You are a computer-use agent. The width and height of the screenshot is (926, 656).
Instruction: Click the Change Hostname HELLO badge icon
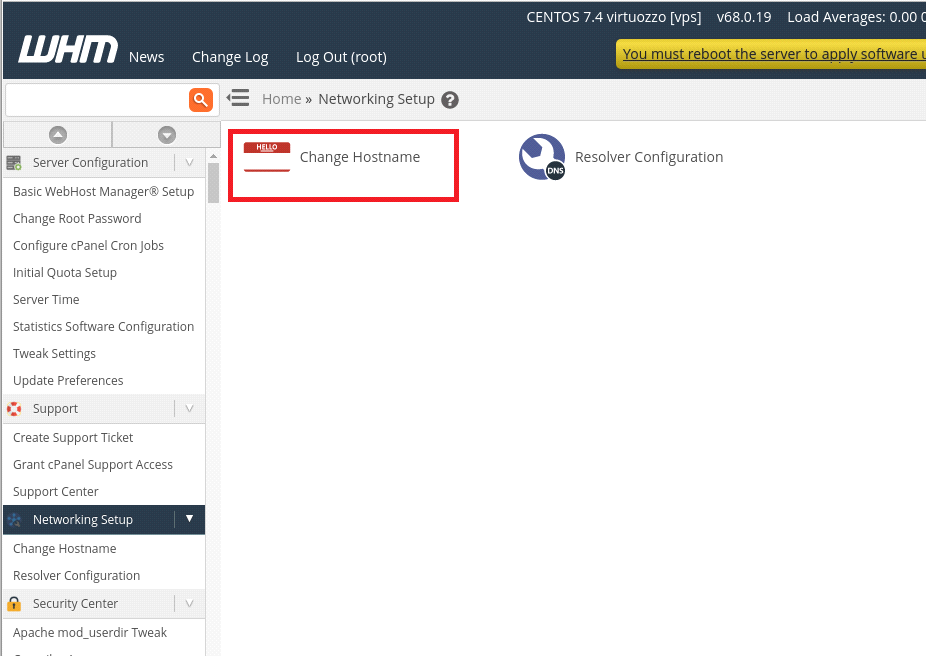(267, 157)
